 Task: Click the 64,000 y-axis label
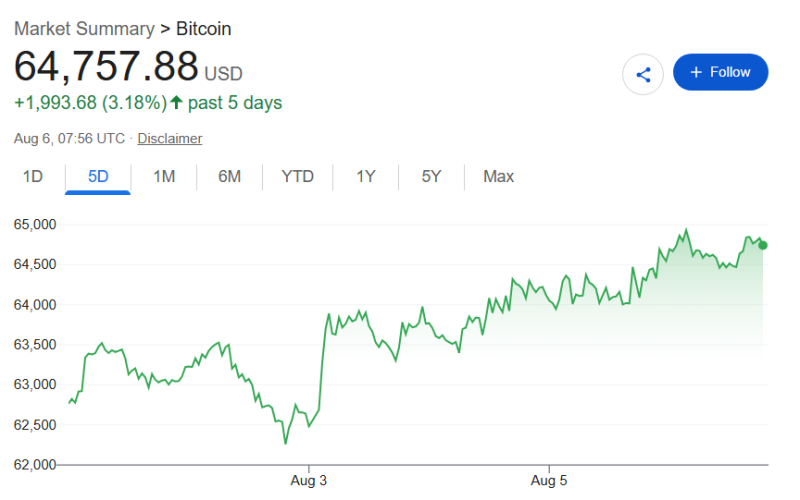point(35,305)
